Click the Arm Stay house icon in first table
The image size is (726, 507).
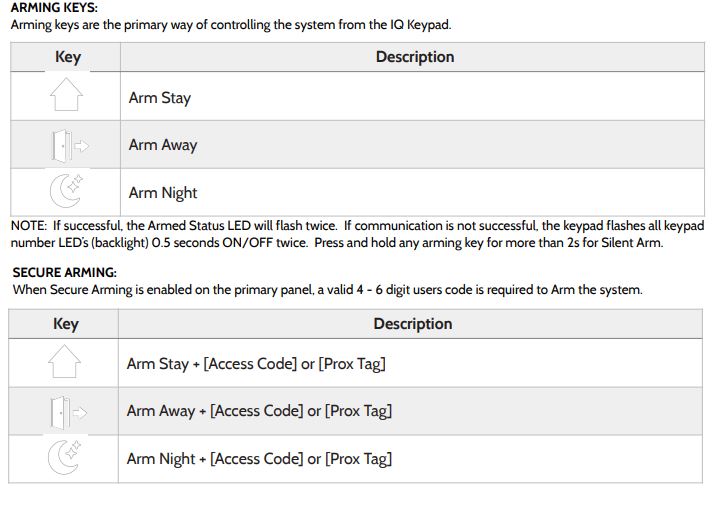tap(66, 94)
